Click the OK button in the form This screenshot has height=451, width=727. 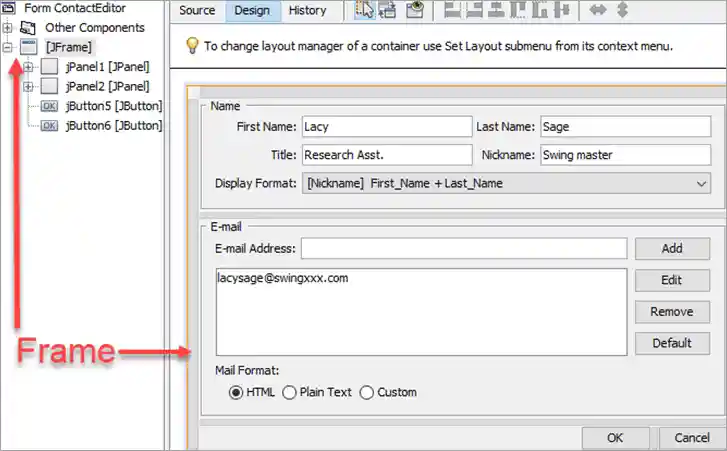[615, 438]
